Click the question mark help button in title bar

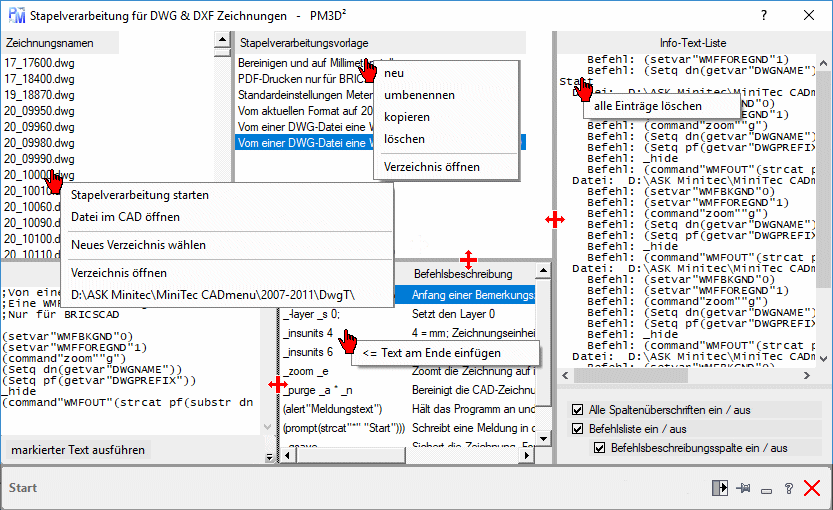pyautogui.click(x=764, y=15)
